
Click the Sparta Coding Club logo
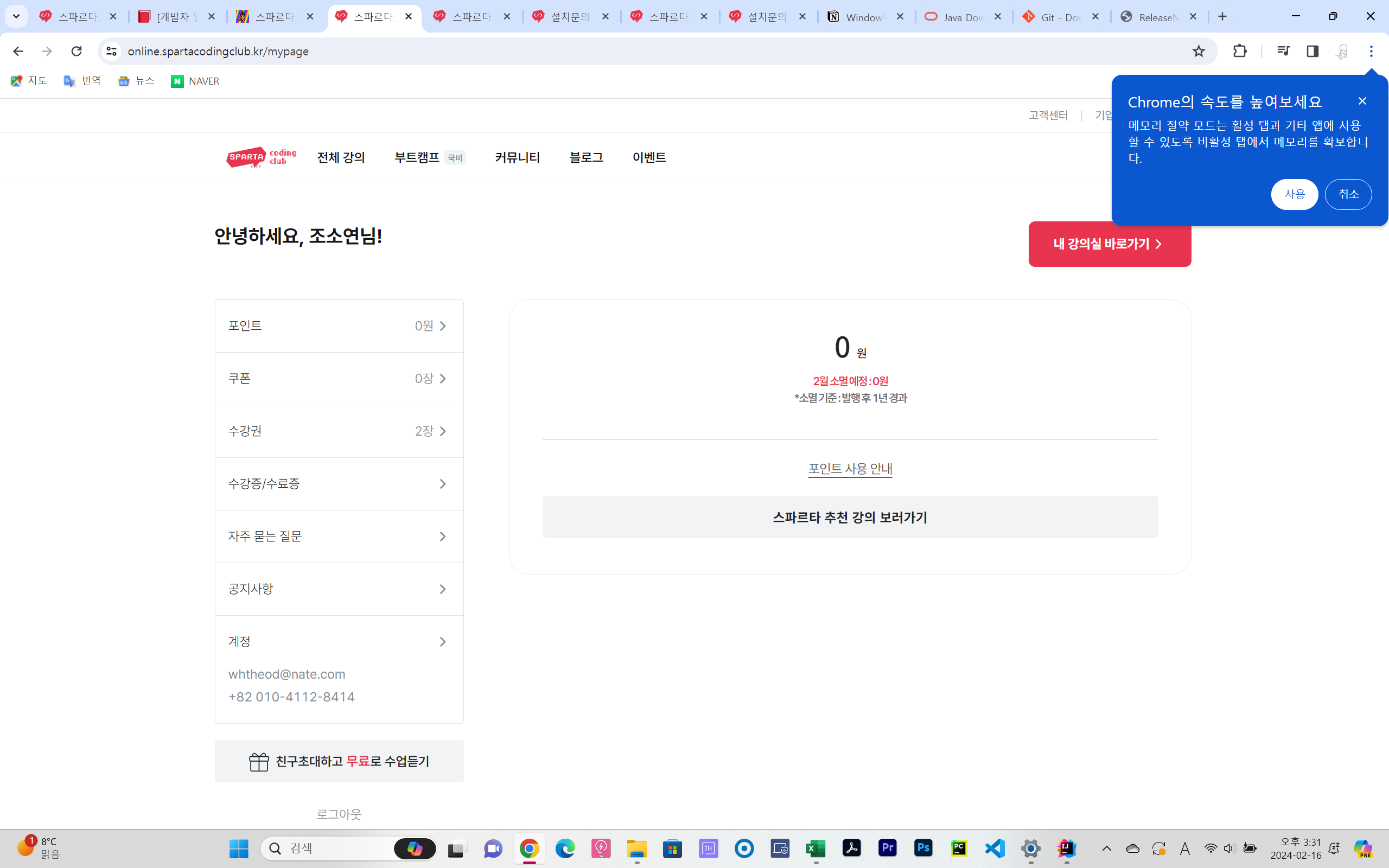[261, 157]
